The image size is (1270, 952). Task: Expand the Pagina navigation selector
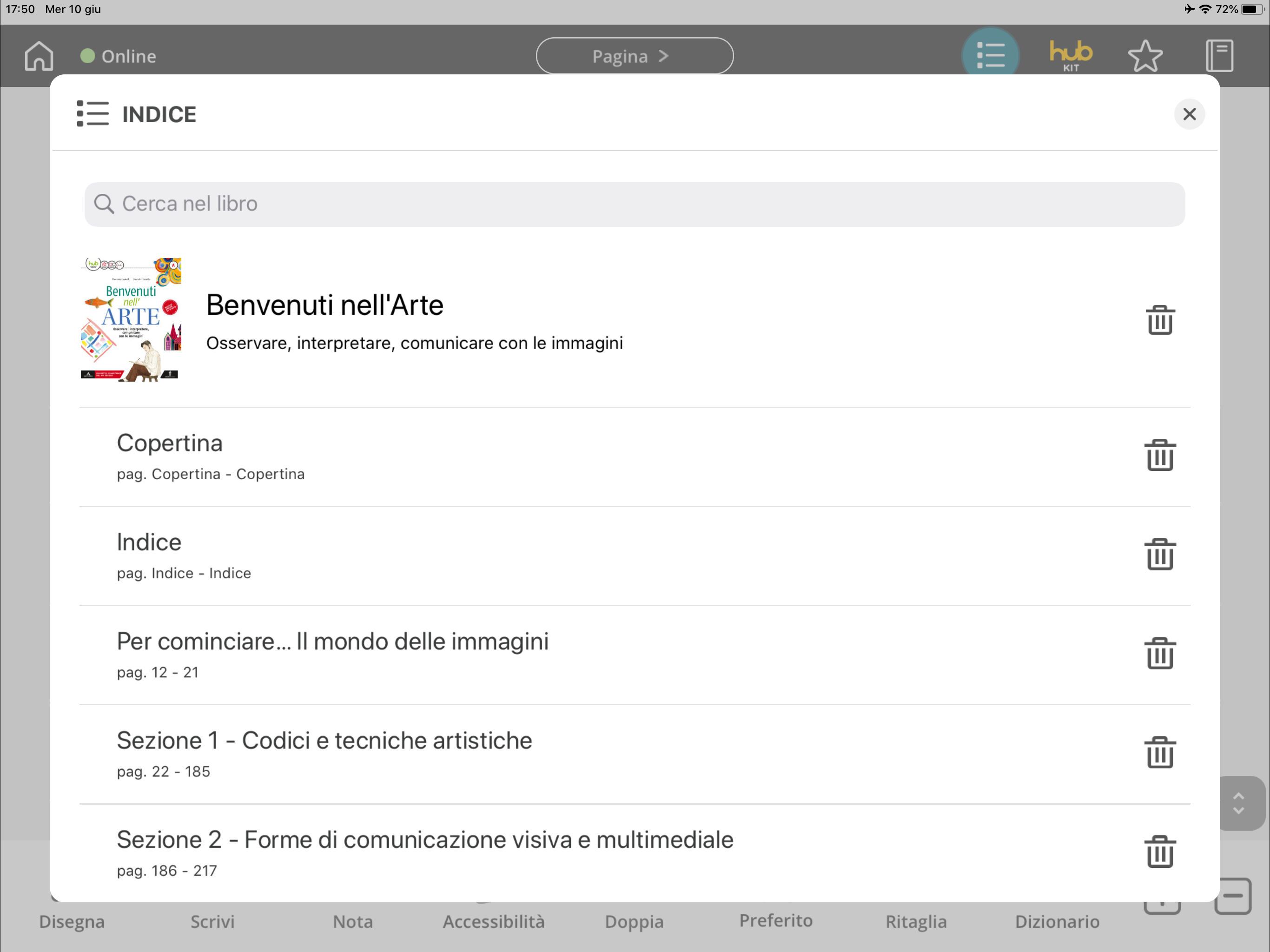pos(635,56)
